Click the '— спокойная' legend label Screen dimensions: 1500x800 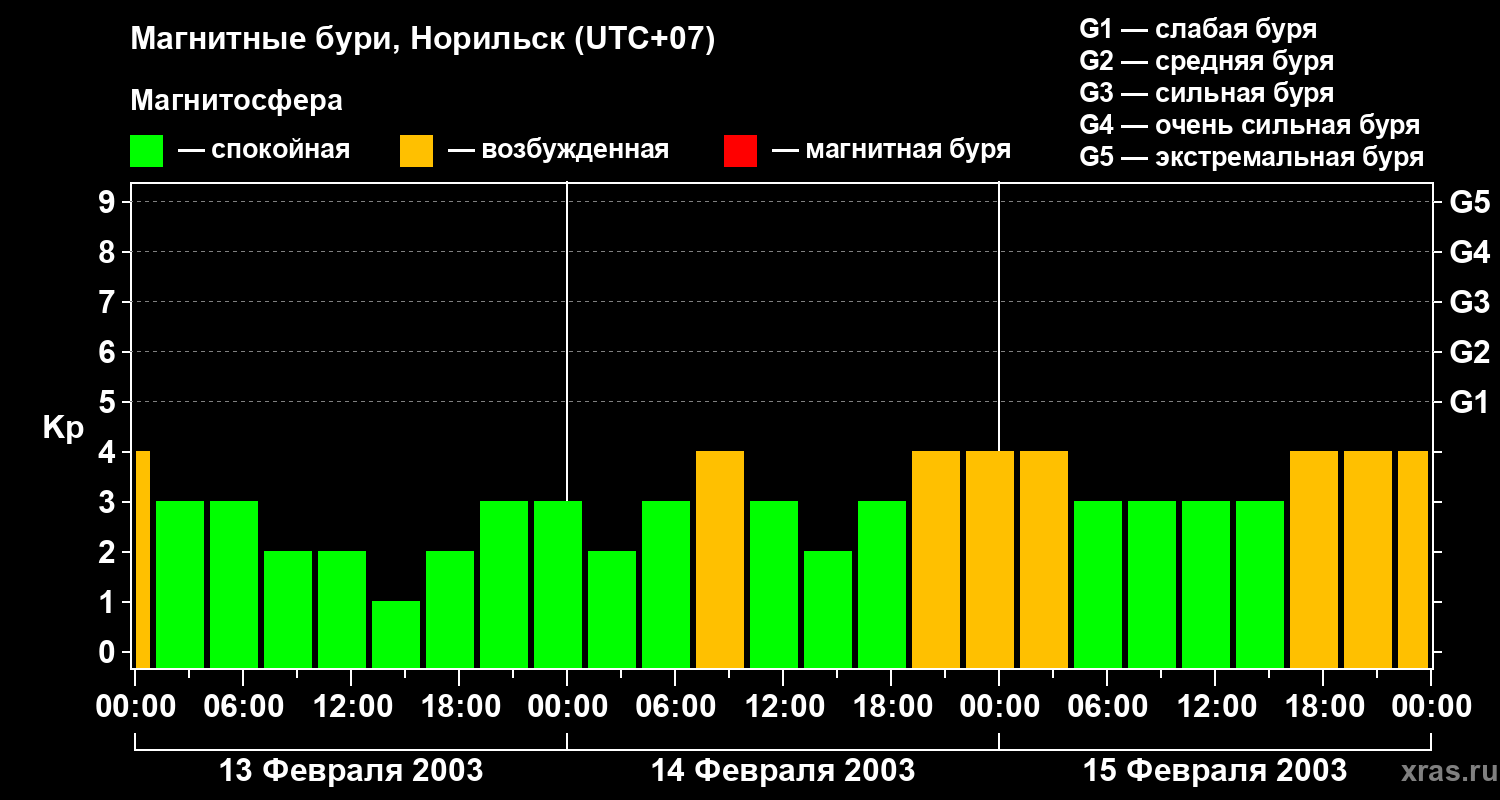(264, 150)
